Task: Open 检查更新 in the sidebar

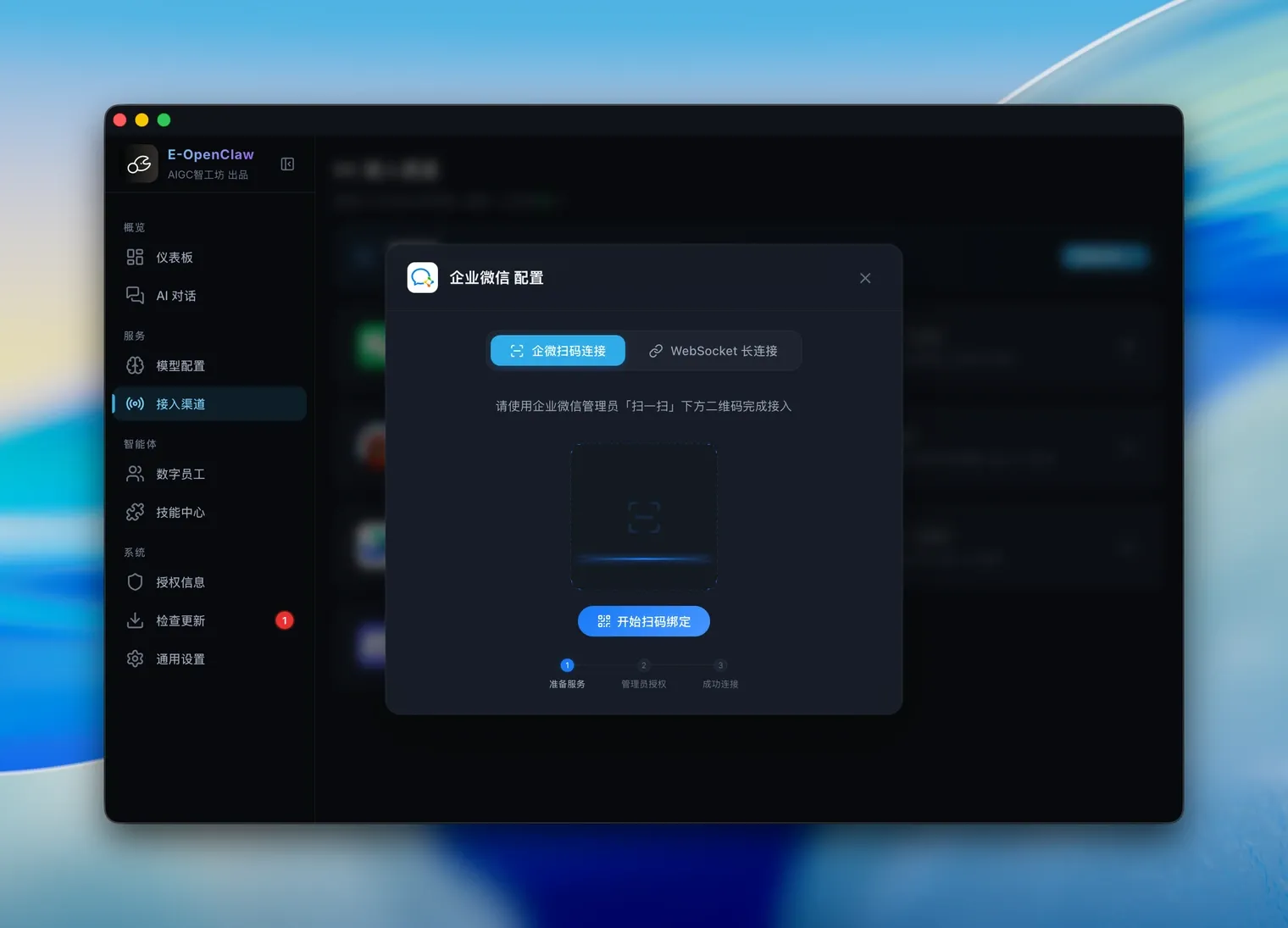Action: click(x=209, y=621)
